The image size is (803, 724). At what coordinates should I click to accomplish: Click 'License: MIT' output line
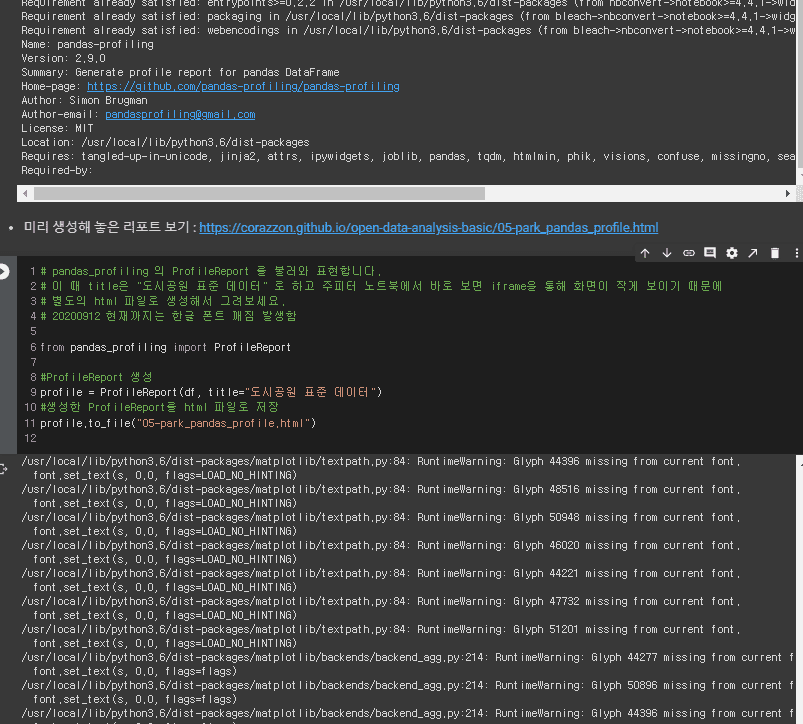tap(57, 129)
